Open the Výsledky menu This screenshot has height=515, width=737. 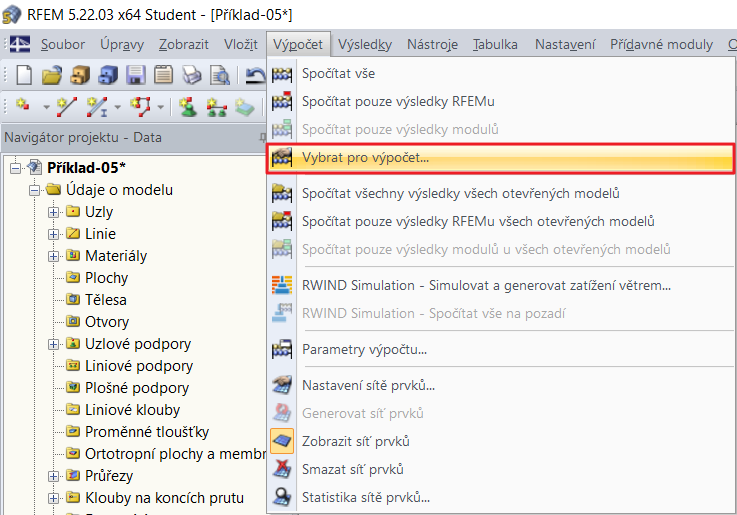364,44
